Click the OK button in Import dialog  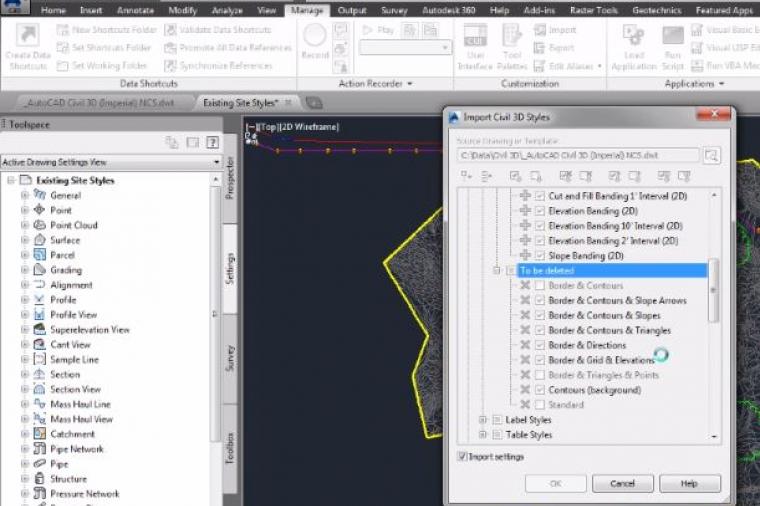[x=555, y=483]
